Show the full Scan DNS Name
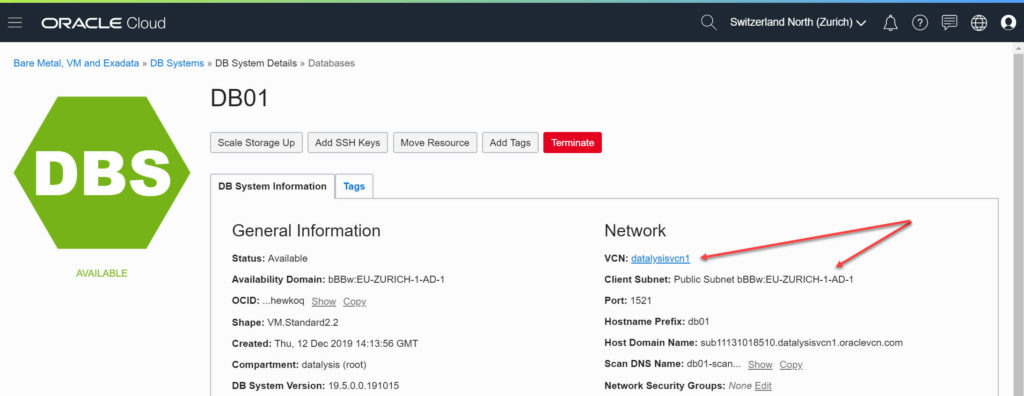 coord(760,365)
